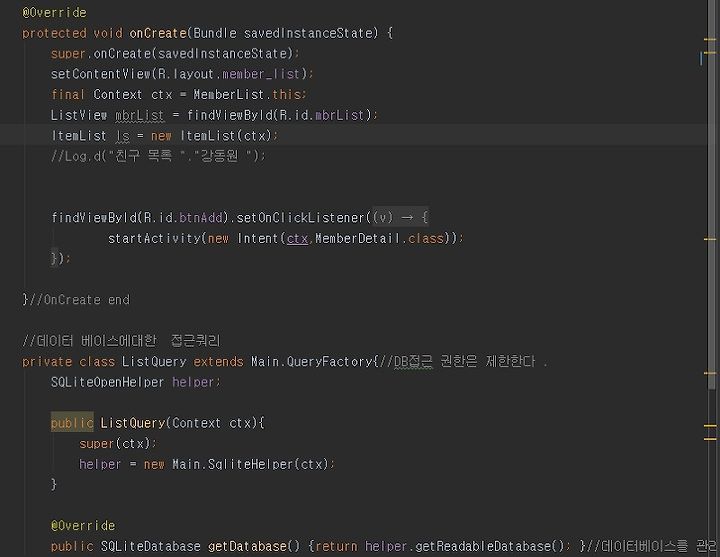Screen dimensions: 720x557
Task: Click "MemberDetail" class reference
Action: click(x=357, y=239)
